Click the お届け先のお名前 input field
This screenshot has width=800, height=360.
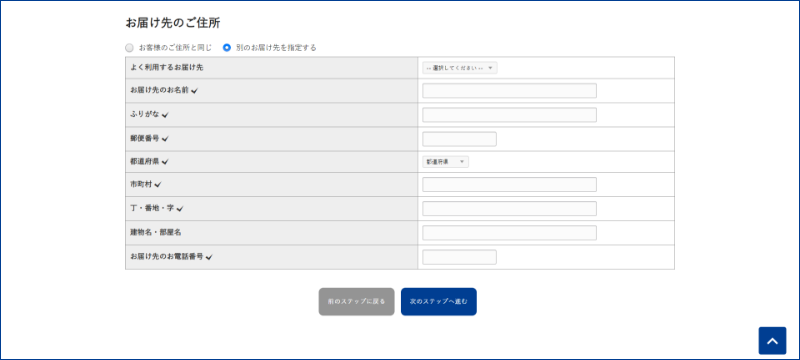pyautogui.click(x=509, y=91)
